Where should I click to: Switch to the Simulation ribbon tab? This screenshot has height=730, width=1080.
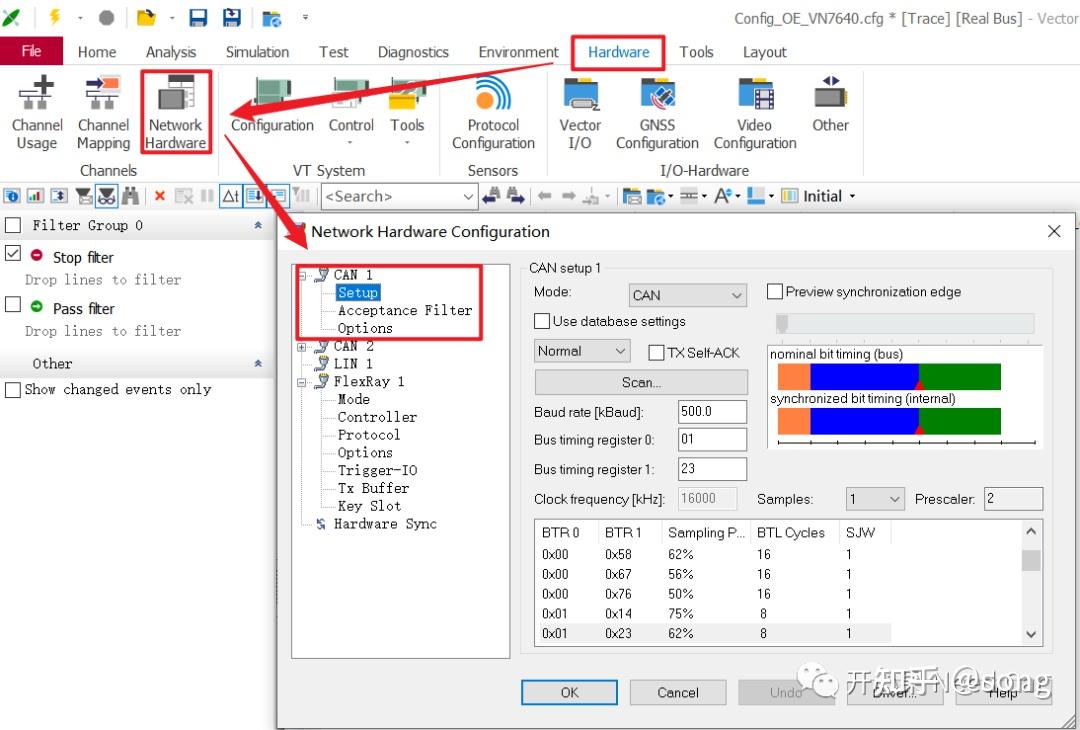tap(257, 52)
